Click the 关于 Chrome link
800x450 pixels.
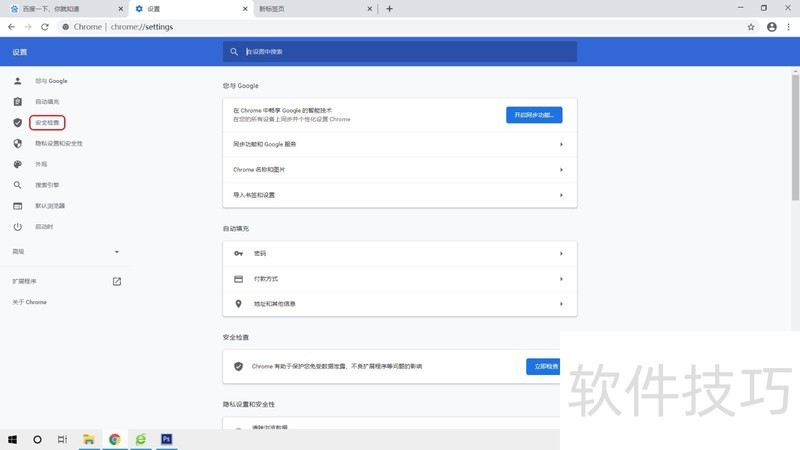click(x=29, y=302)
